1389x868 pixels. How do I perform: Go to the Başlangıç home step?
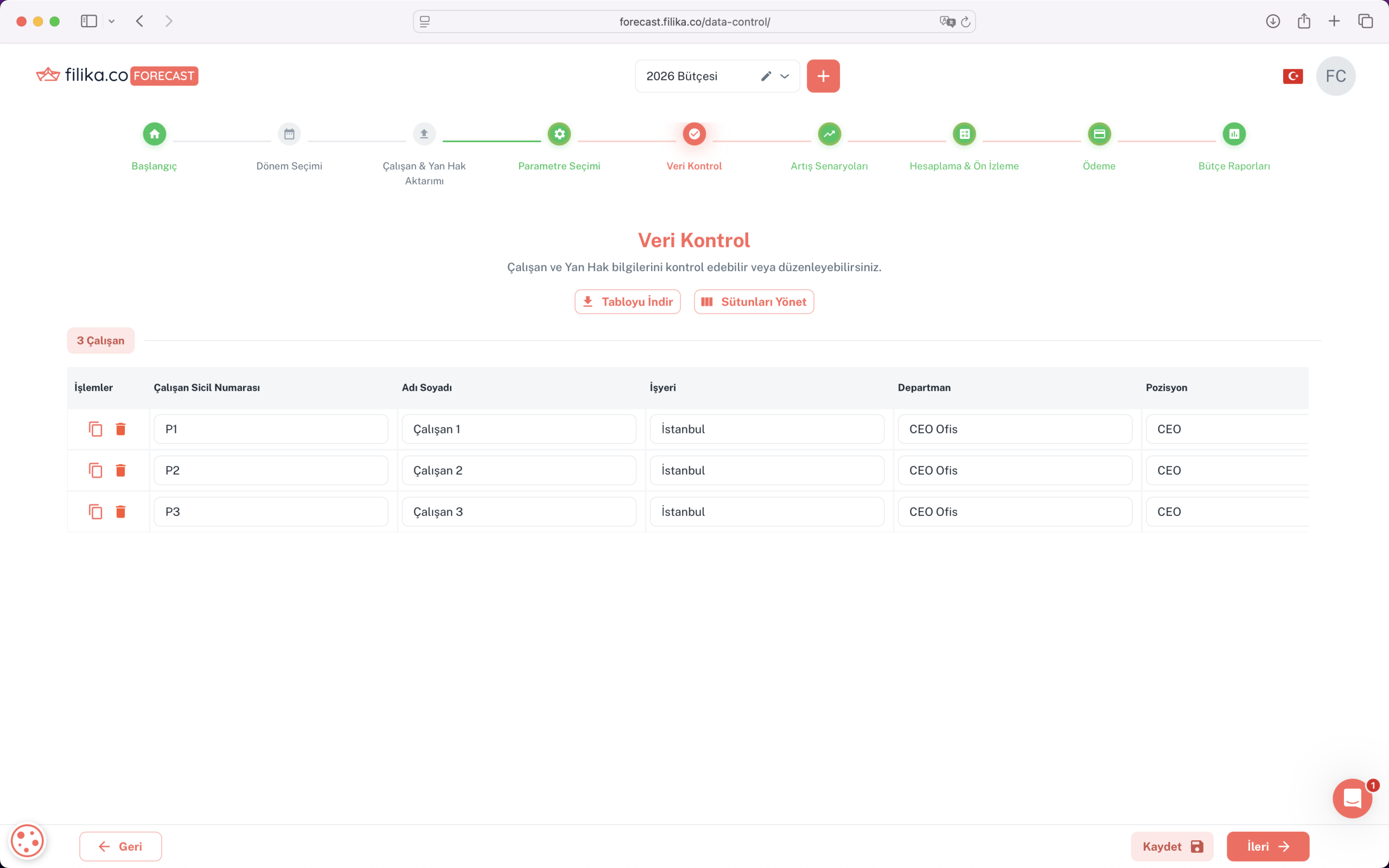[155, 135]
